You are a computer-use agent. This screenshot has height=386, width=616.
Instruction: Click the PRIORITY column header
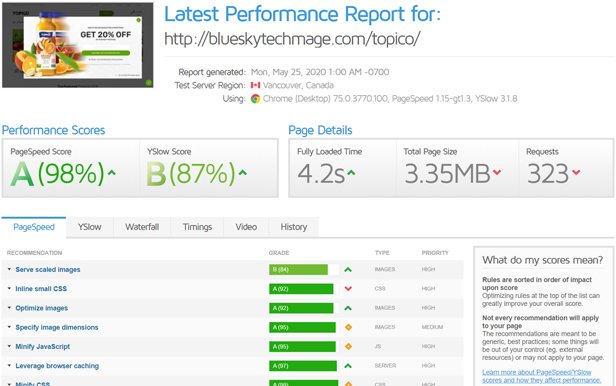pyautogui.click(x=435, y=253)
